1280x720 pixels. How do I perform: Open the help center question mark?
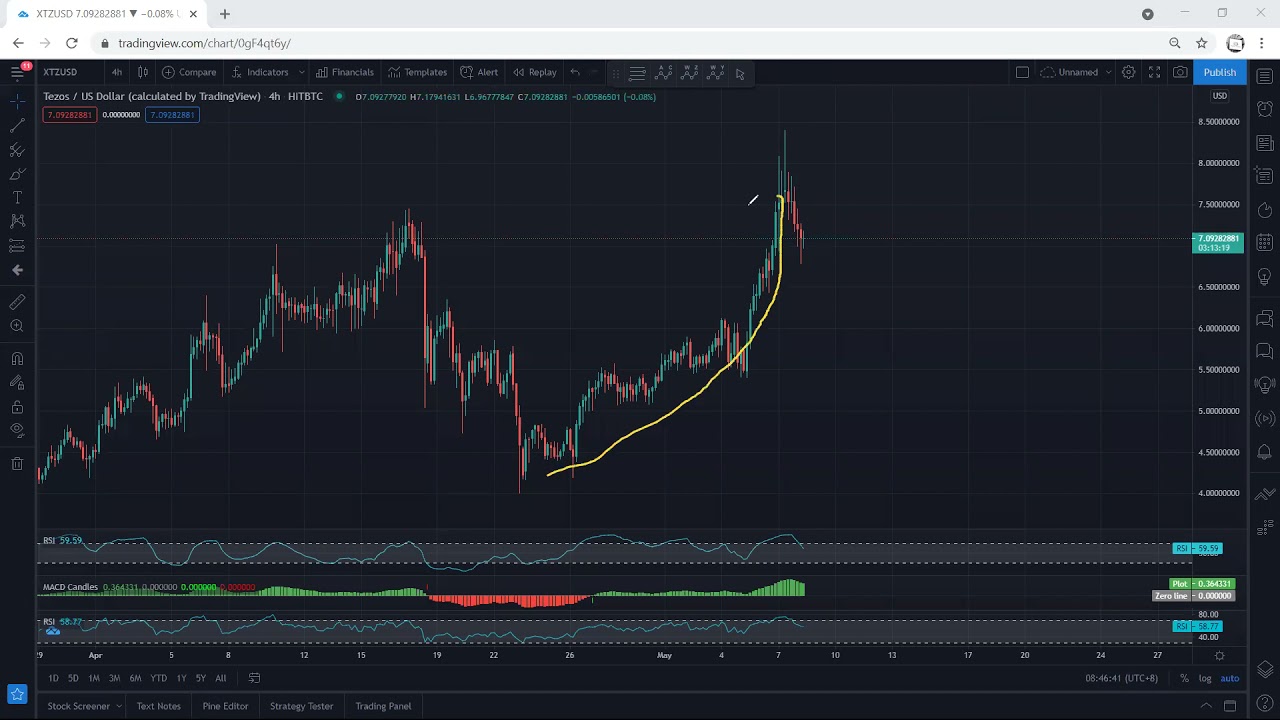pos(1265,705)
